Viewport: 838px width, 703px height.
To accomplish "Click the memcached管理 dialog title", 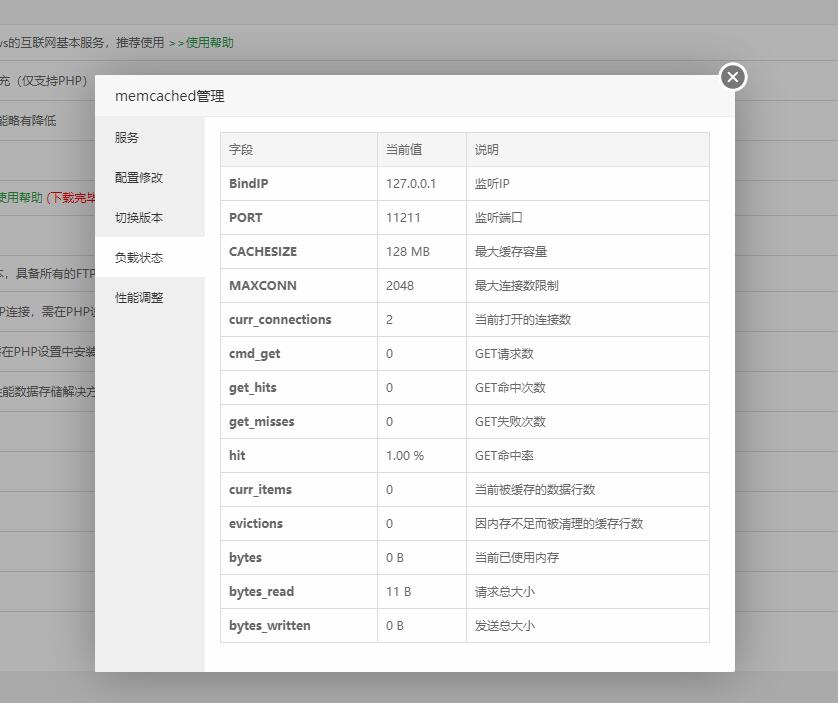I will pyautogui.click(x=169, y=96).
